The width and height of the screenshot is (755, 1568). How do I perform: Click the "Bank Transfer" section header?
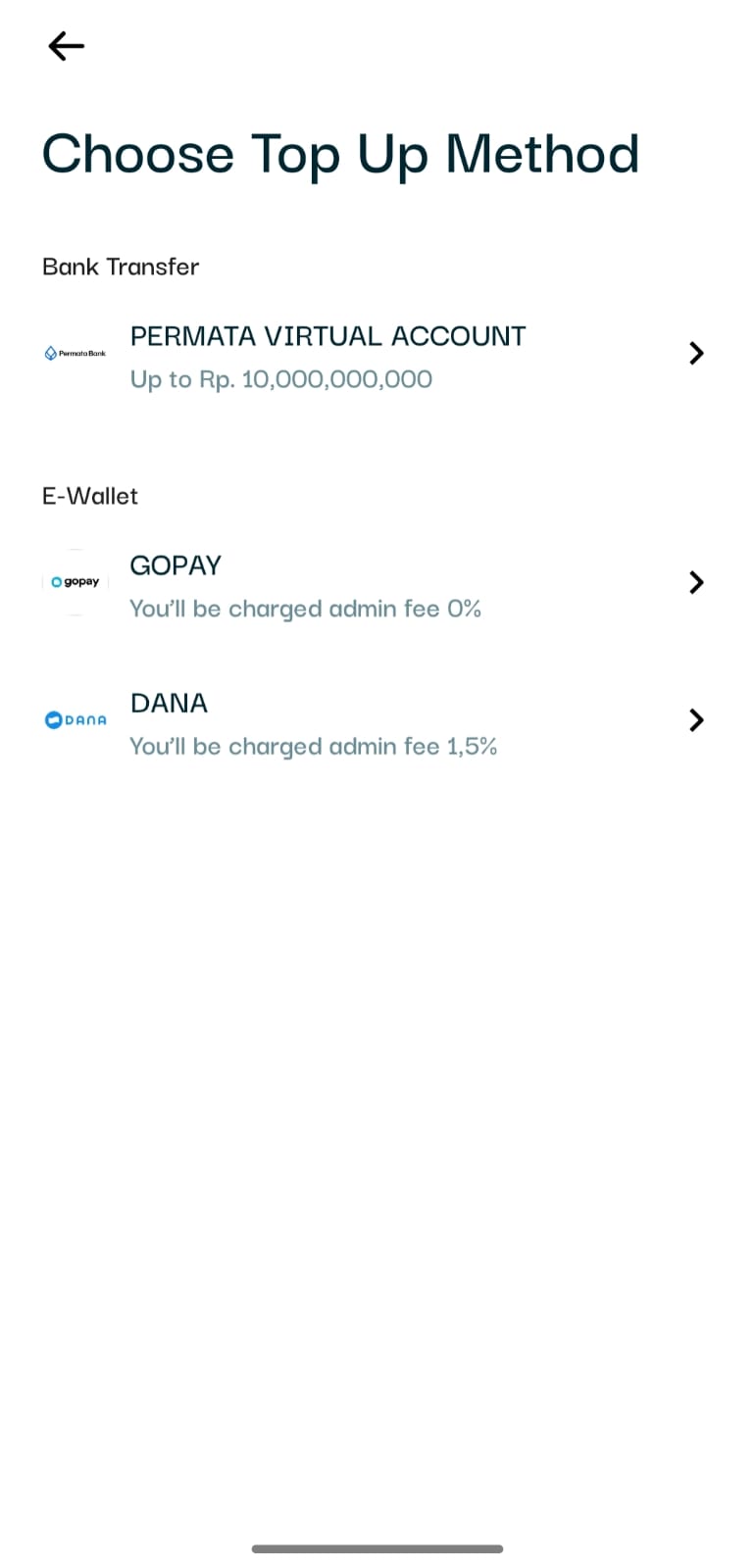point(121,267)
